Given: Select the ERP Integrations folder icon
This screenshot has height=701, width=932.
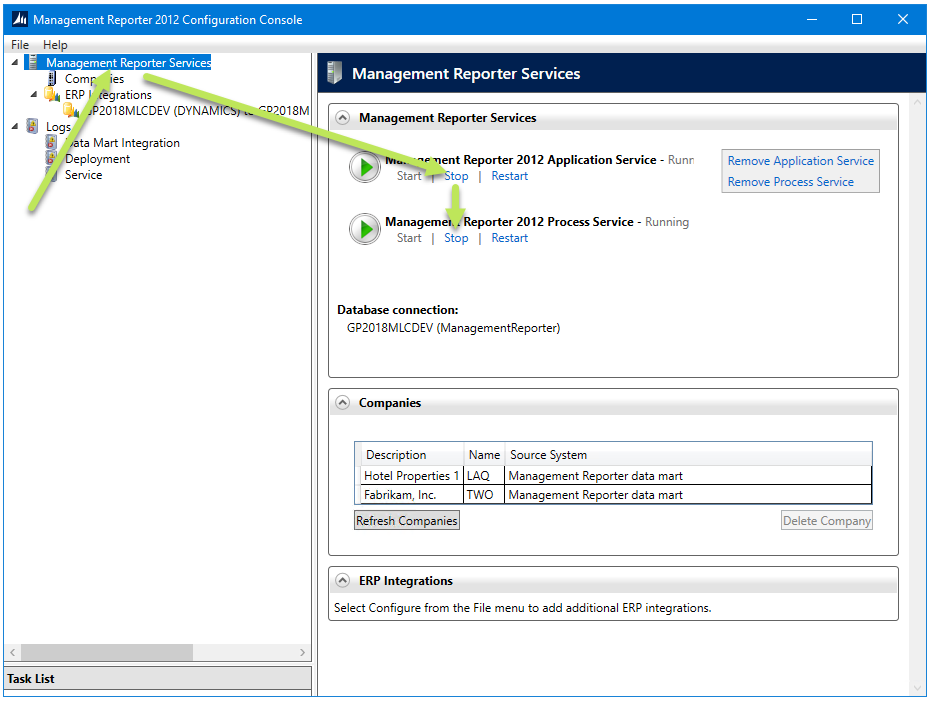Looking at the screenshot, I should pos(51,95).
